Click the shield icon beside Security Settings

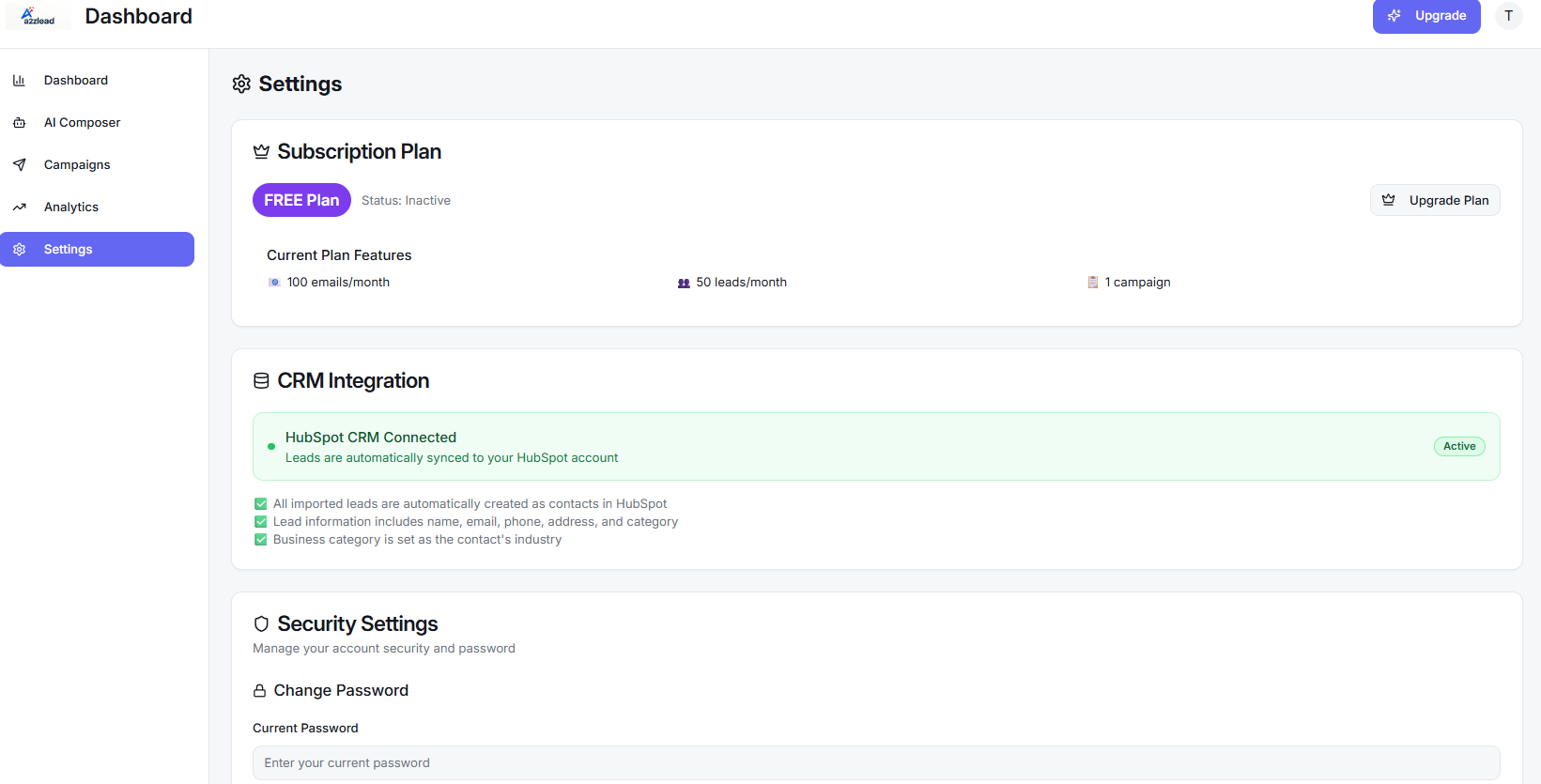tap(261, 624)
